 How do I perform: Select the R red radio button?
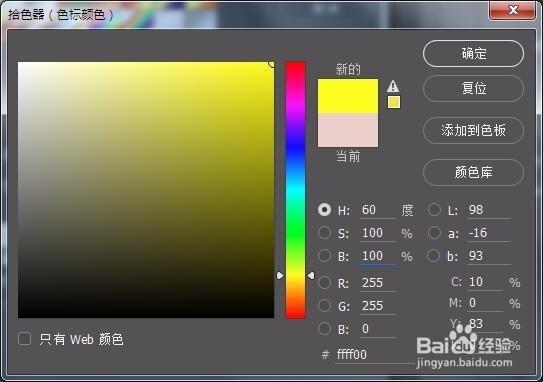(x=324, y=283)
